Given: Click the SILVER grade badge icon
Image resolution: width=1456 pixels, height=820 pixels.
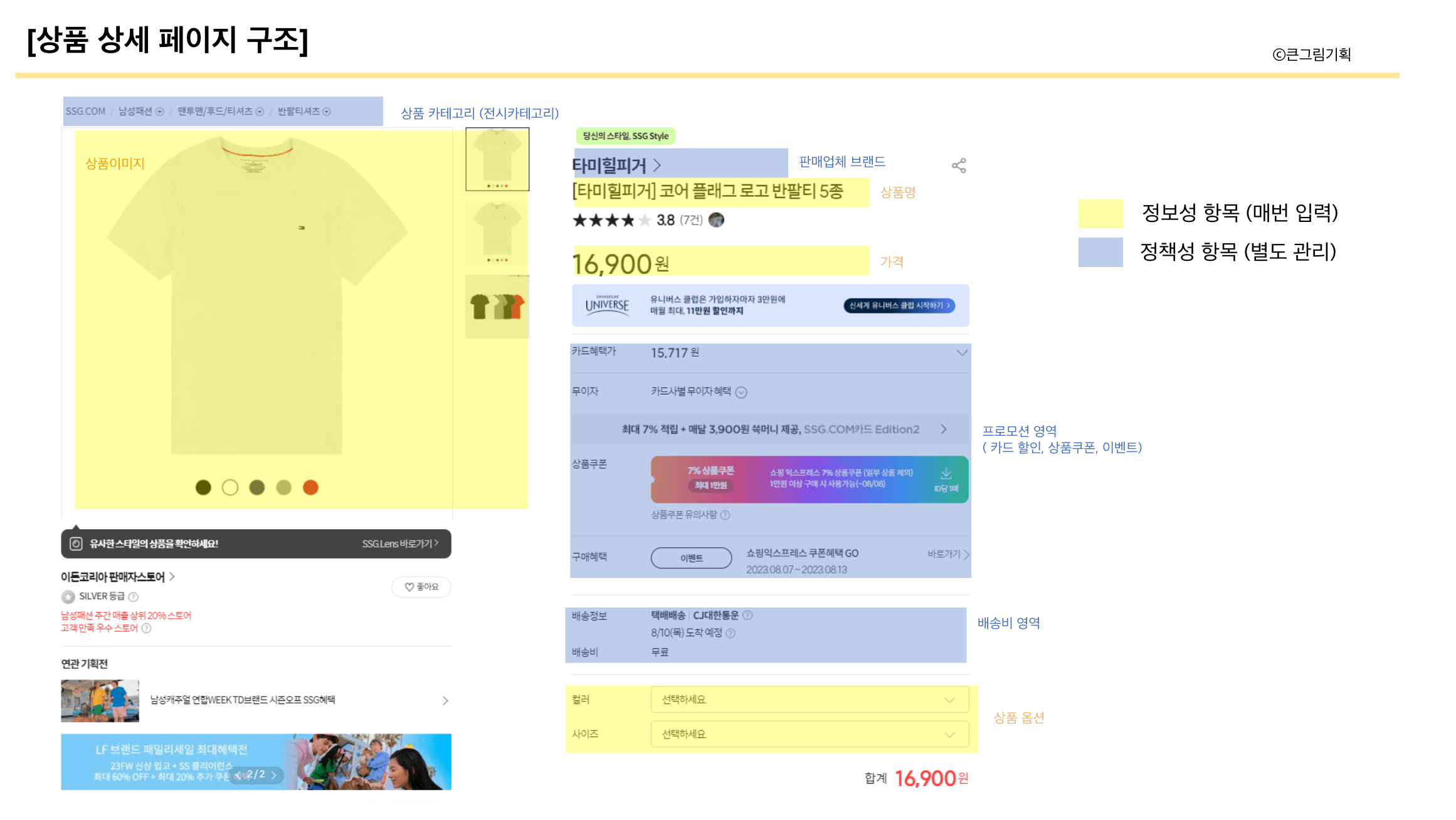Looking at the screenshot, I should [68, 597].
